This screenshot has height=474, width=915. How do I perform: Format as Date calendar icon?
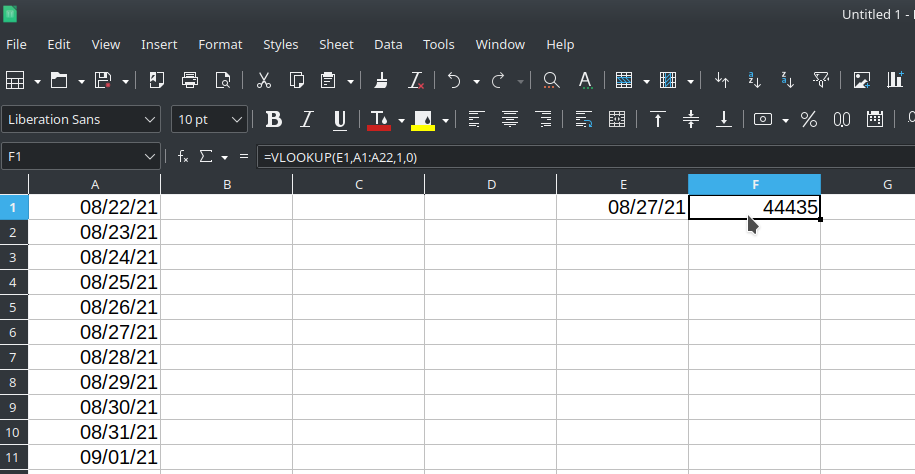[x=874, y=119]
